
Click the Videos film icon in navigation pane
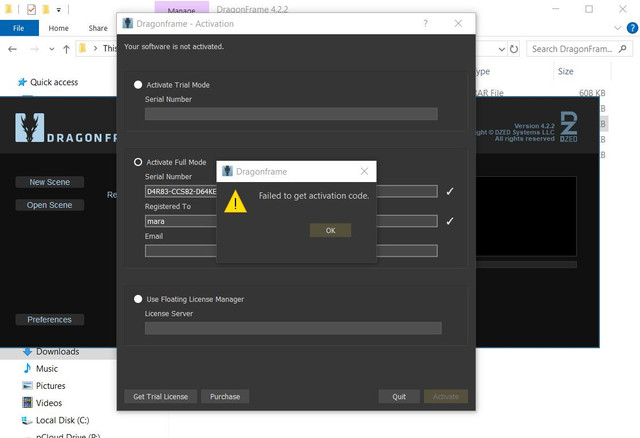pos(27,402)
